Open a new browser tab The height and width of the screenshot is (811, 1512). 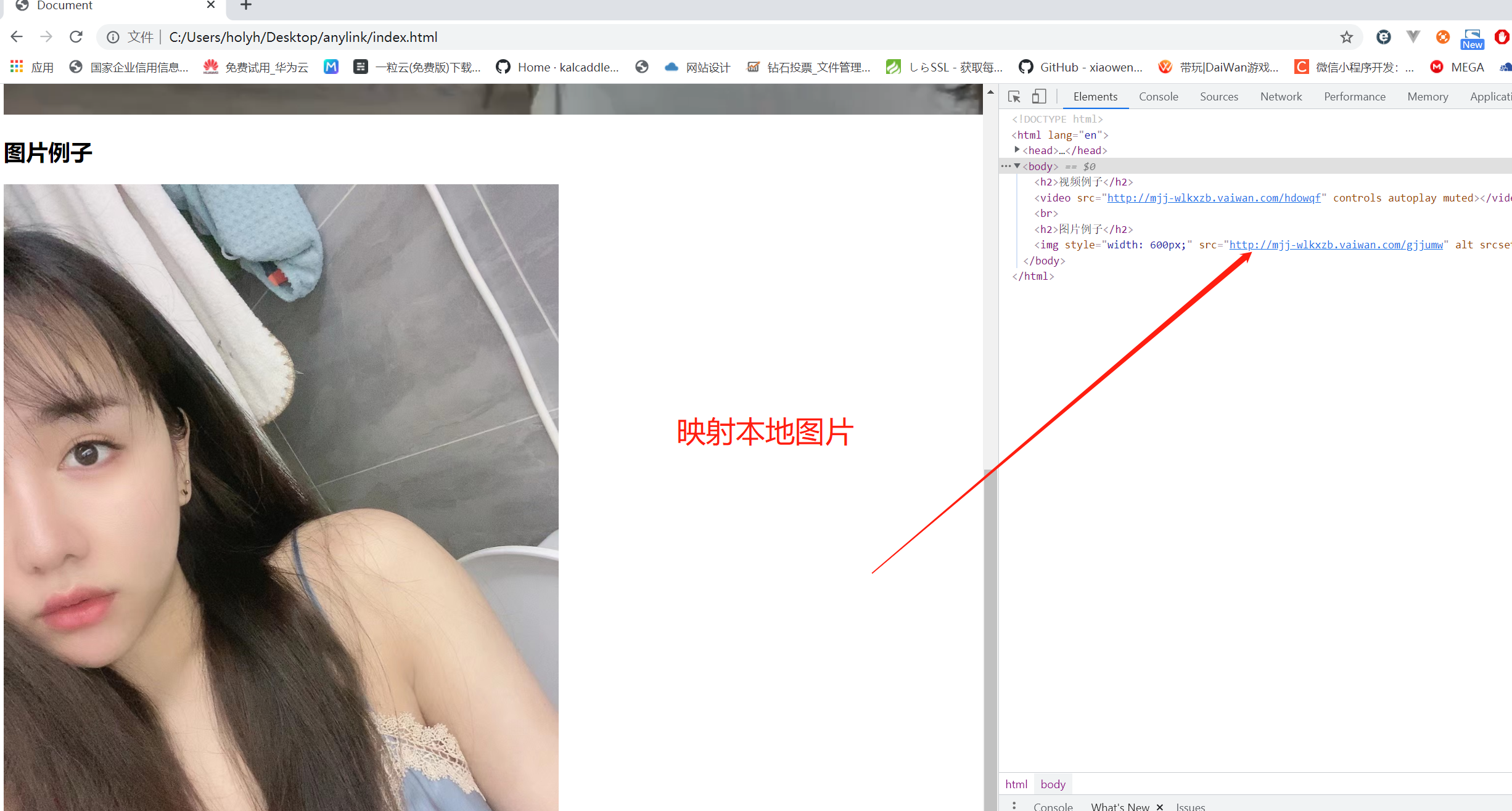tap(245, 6)
